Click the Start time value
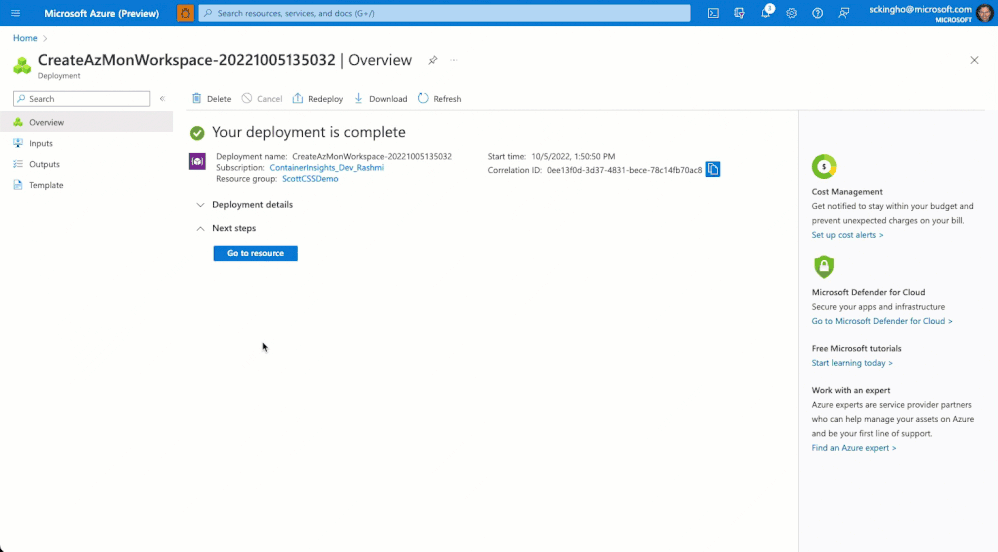998x552 pixels. coord(573,156)
